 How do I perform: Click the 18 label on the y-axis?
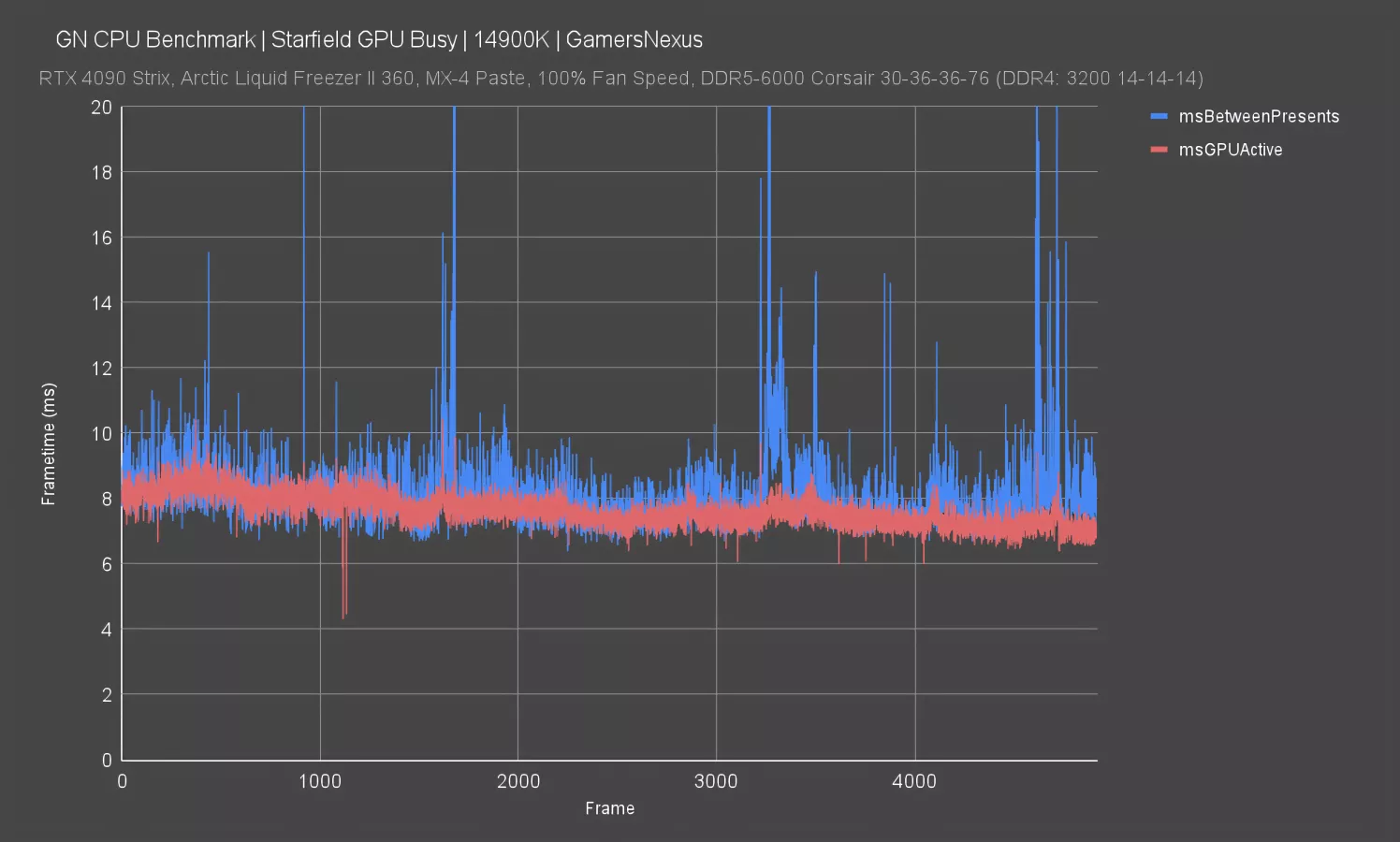pos(101,172)
